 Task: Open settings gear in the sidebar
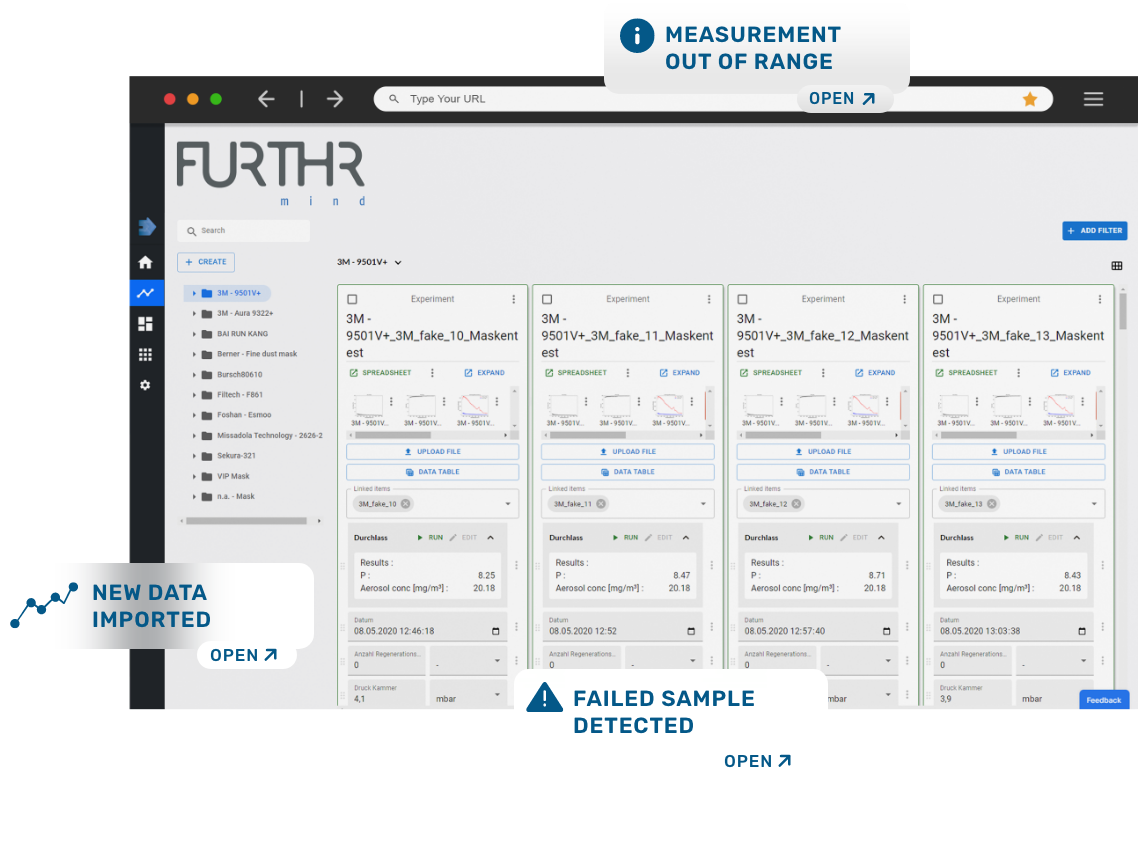tap(145, 385)
